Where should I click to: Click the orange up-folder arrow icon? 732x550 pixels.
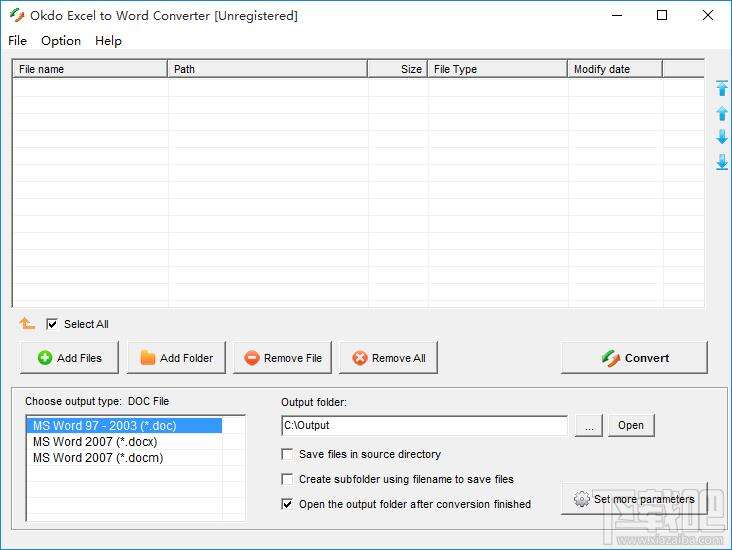pos(27,323)
